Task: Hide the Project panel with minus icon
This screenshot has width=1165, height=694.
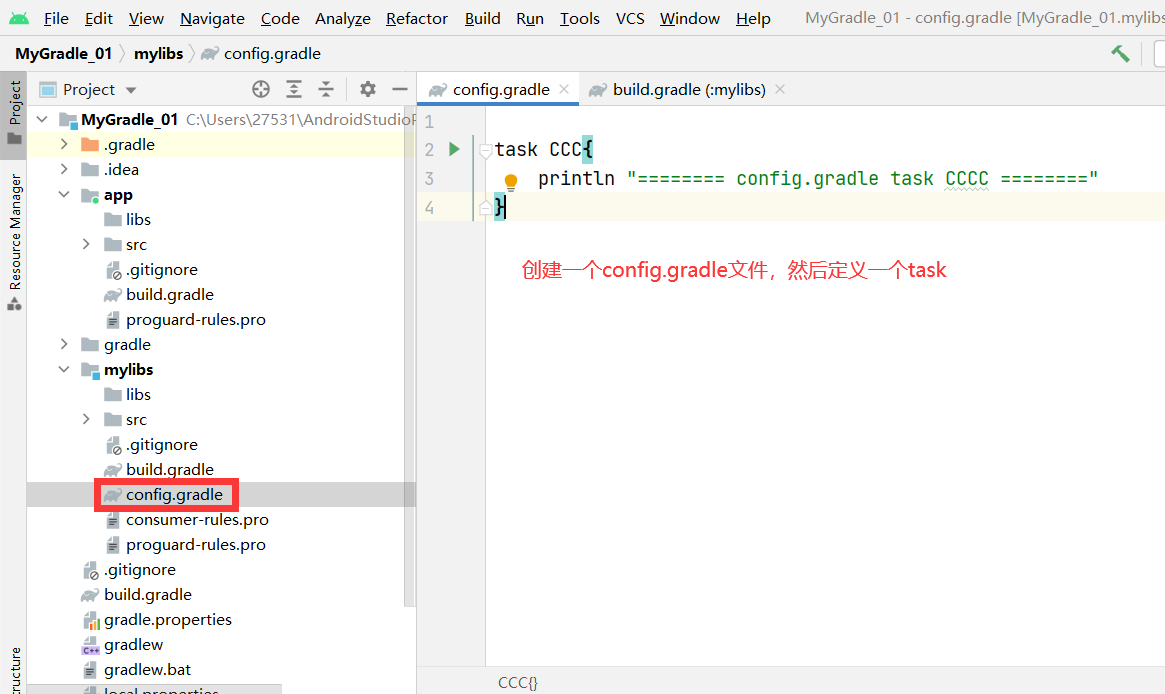Action: pyautogui.click(x=399, y=89)
